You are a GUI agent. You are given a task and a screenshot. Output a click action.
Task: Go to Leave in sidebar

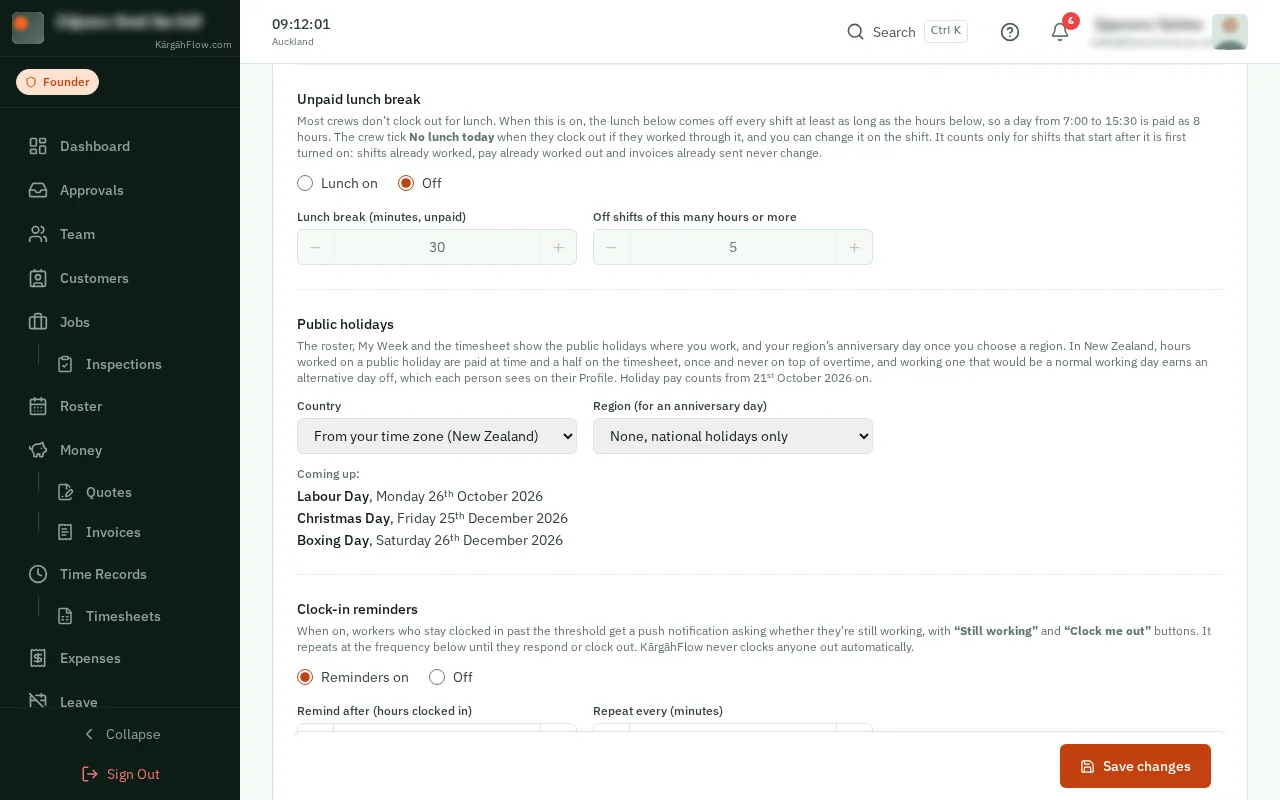click(120, 702)
